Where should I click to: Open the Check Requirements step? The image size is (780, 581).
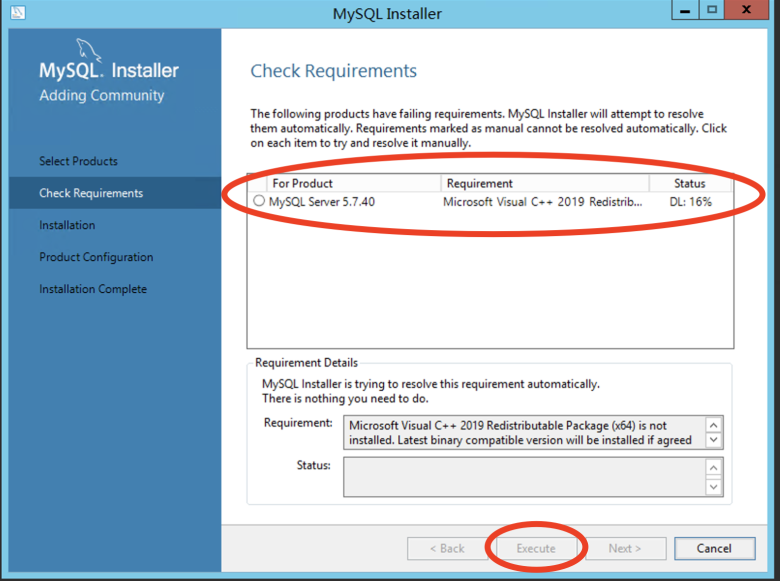pyautogui.click(x=91, y=193)
